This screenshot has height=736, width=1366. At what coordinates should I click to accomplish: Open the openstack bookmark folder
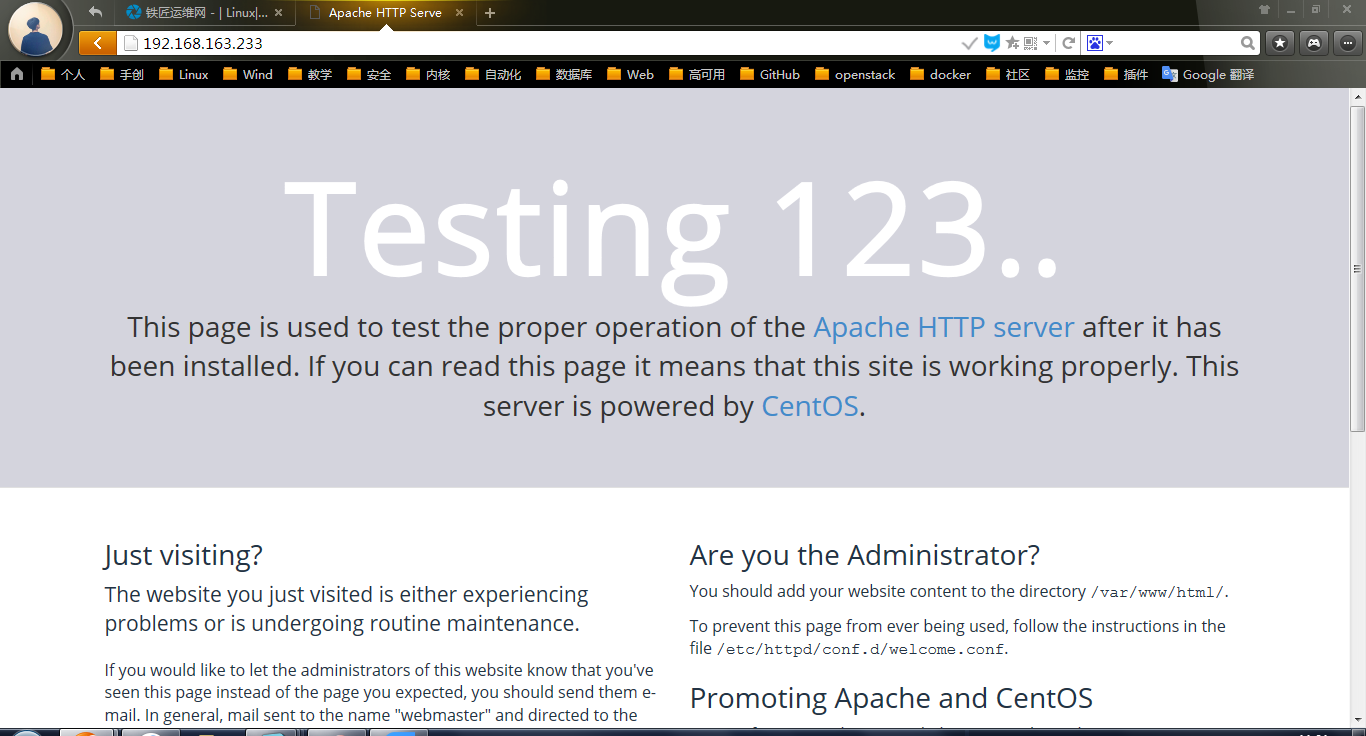(855, 74)
